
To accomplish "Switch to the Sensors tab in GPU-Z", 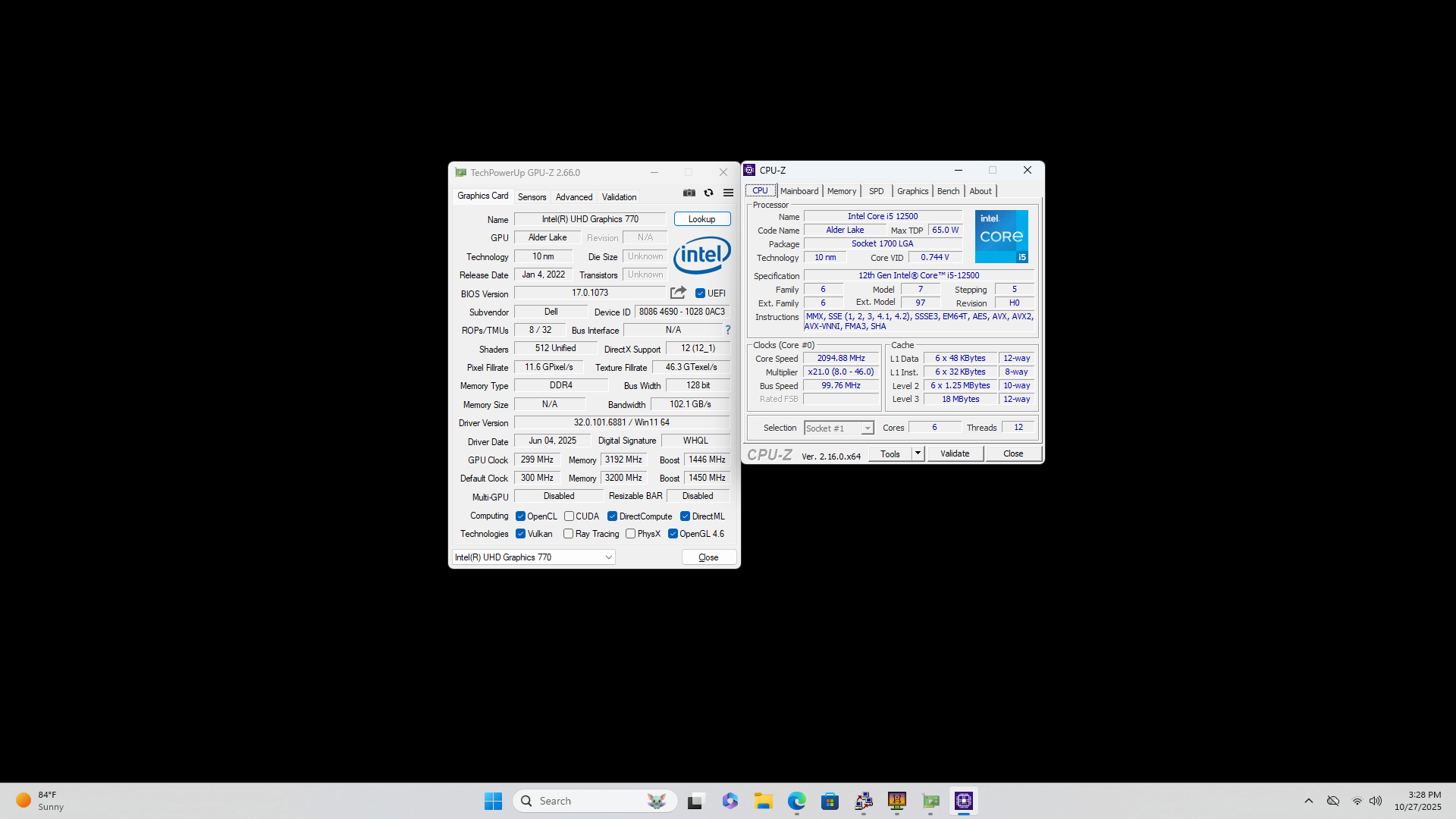I will pyautogui.click(x=532, y=197).
